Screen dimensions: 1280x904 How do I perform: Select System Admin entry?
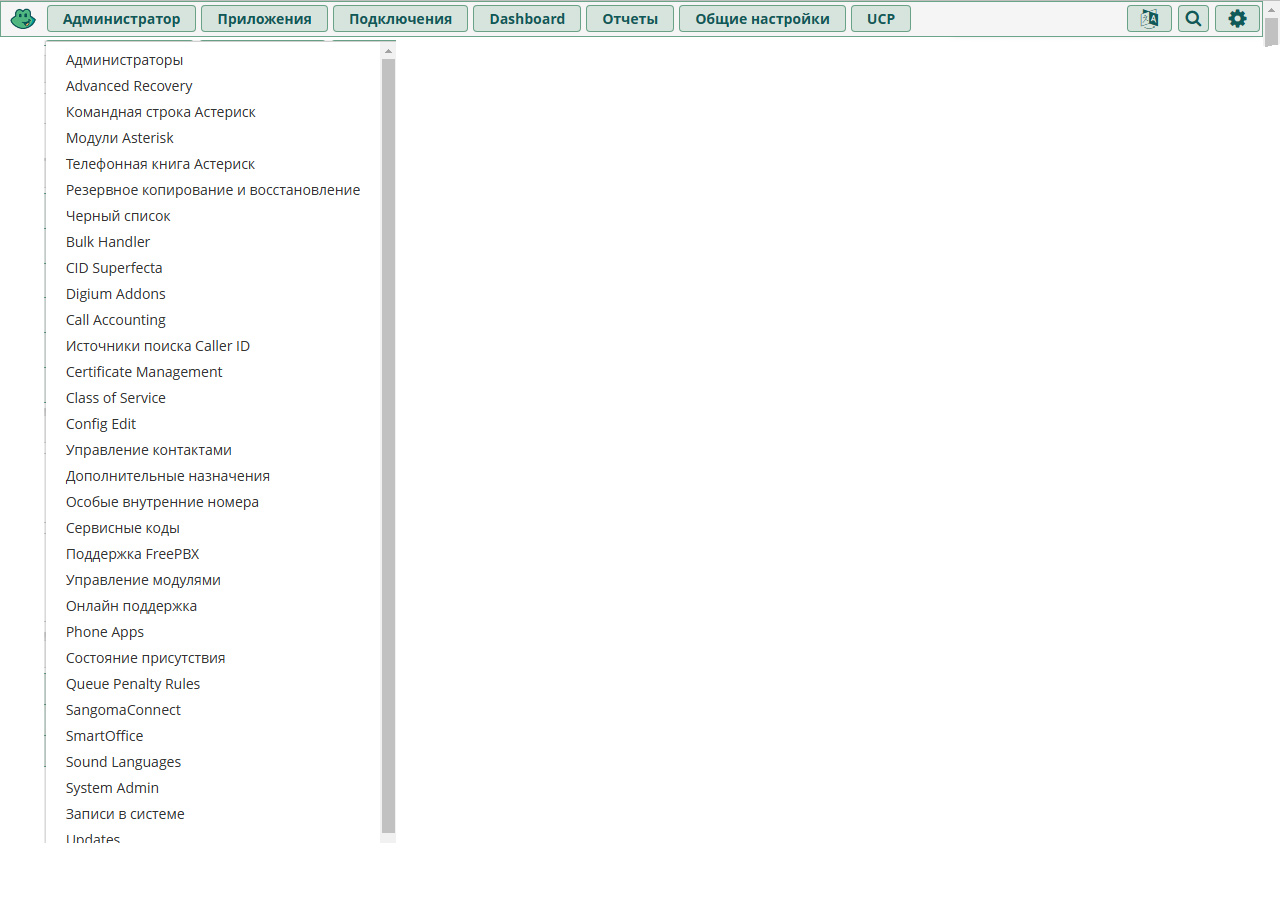(x=112, y=788)
